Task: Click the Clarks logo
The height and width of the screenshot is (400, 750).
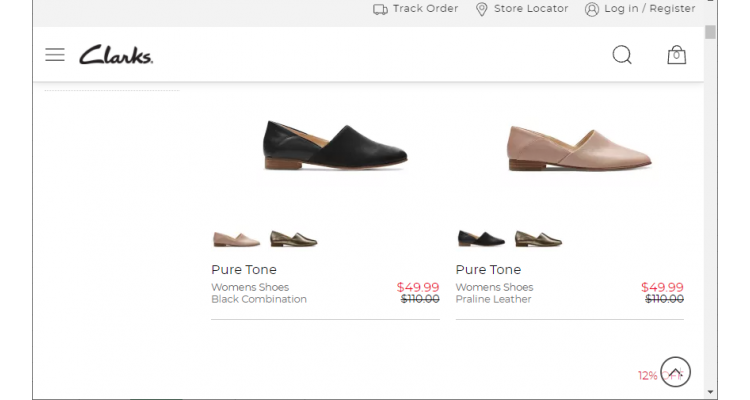Action: [116, 55]
